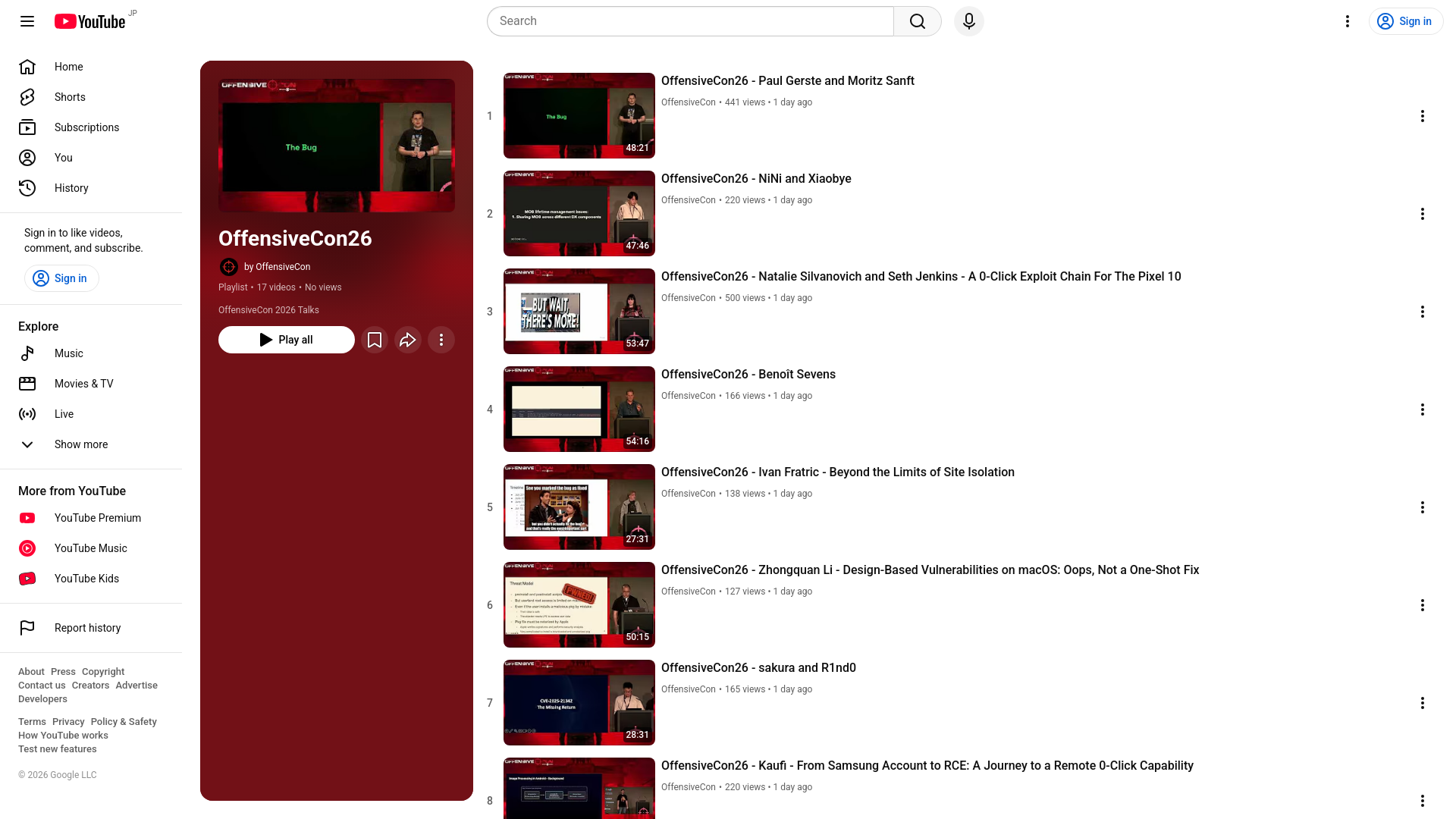Click thumbnail of NiNi and Xiaobye talk
The image size is (1456, 819).
[x=579, y=213]
